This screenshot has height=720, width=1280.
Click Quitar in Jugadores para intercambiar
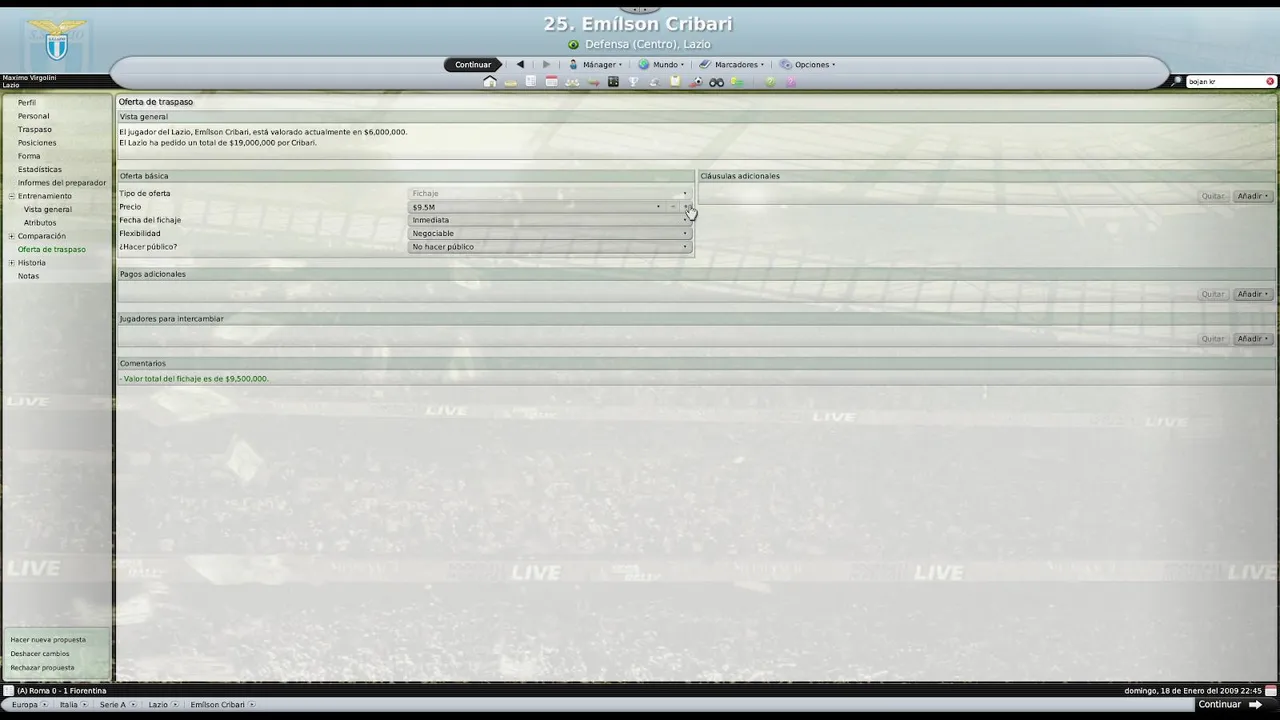[1213, 339]
